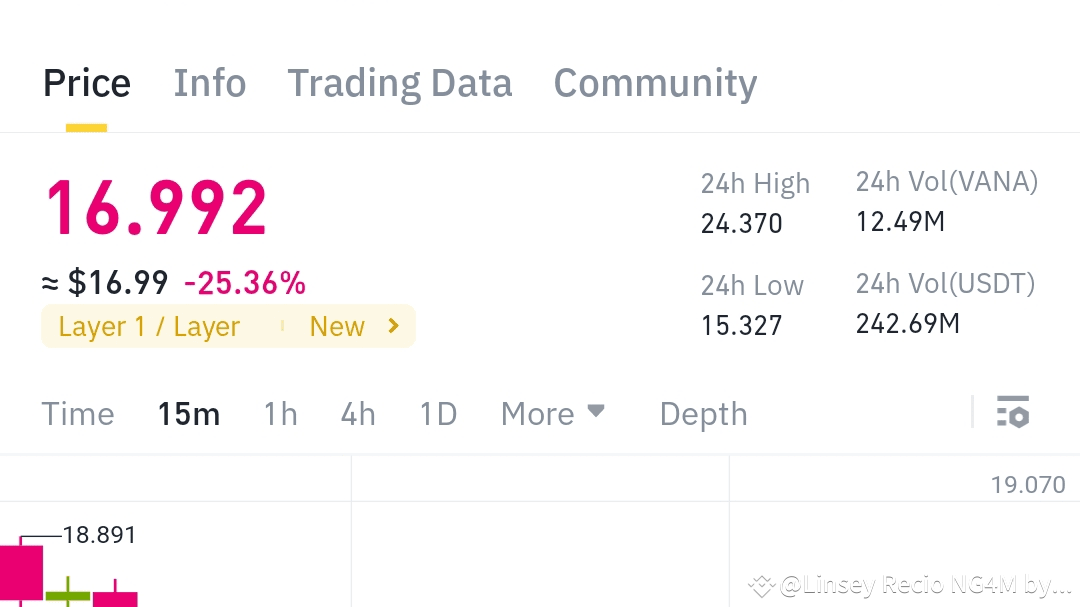This screenshot has width=1080, height=607.
Task: Choose the 15m interval
Action: [x=189, y=414]
